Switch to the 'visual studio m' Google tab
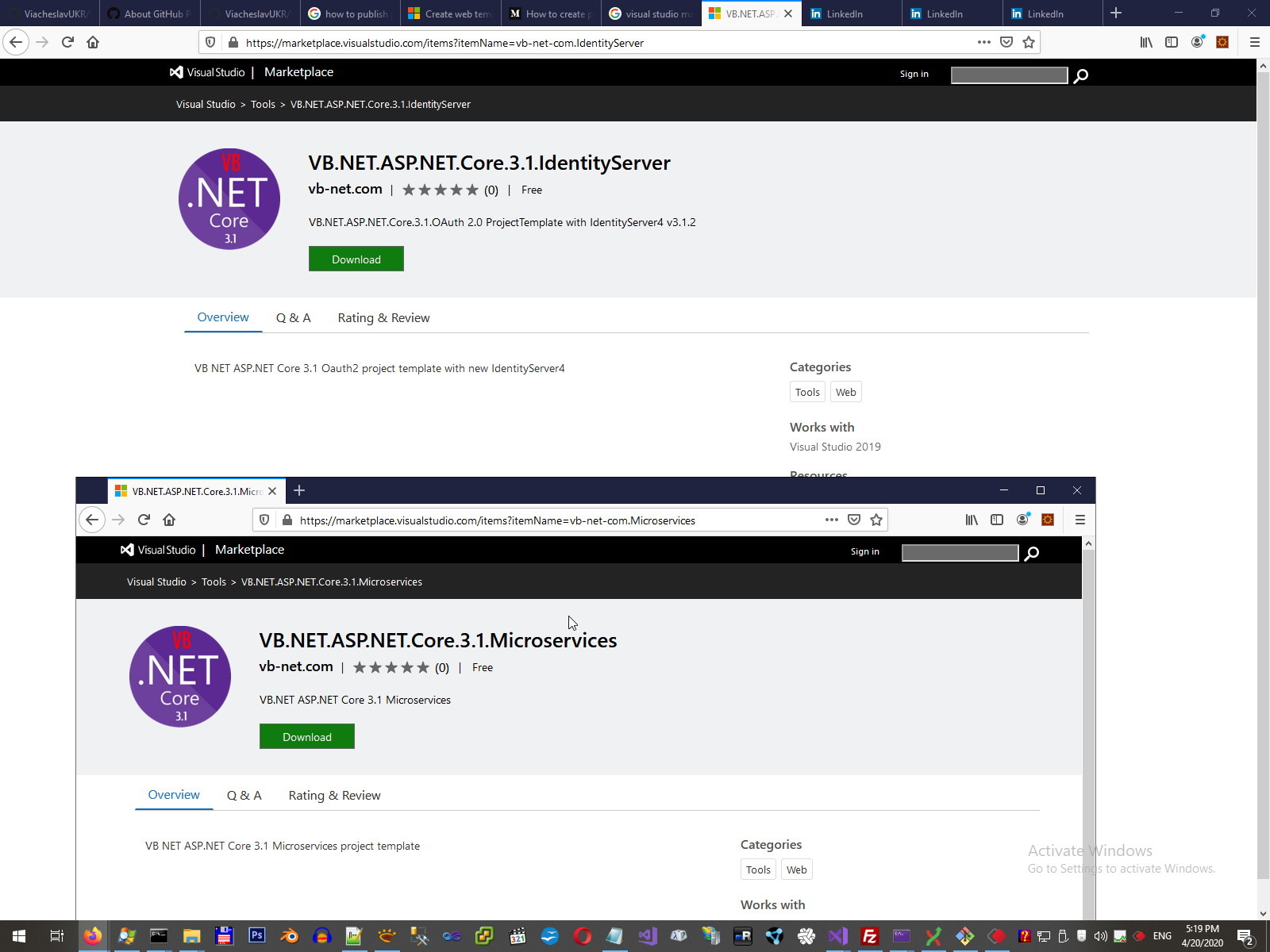 (652, 13)
